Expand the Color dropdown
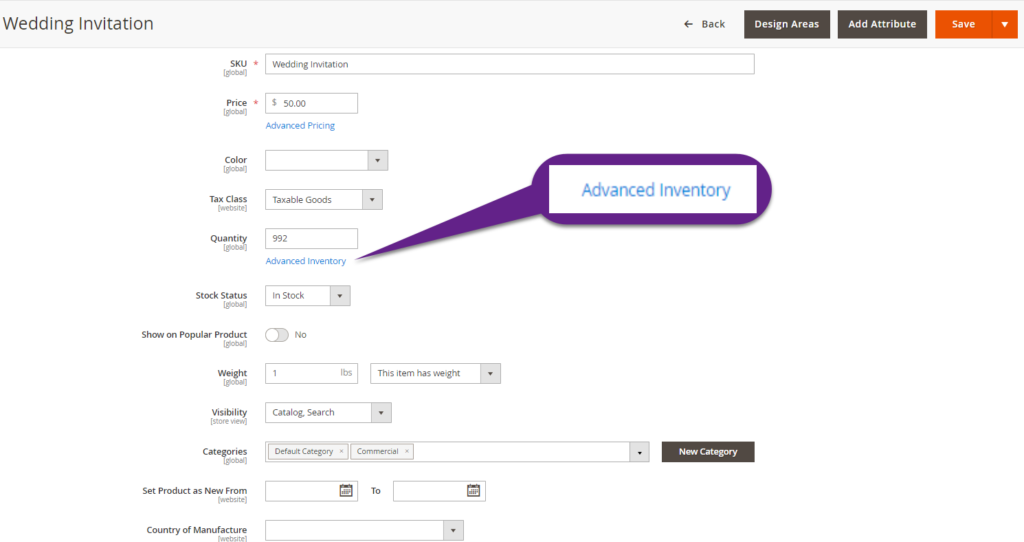Screen dimensions: 1024x542 pos(377,161)
